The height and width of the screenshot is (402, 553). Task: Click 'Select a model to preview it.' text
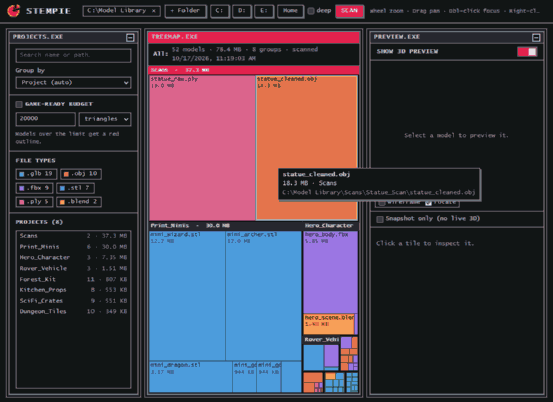(x=456, y=135)
